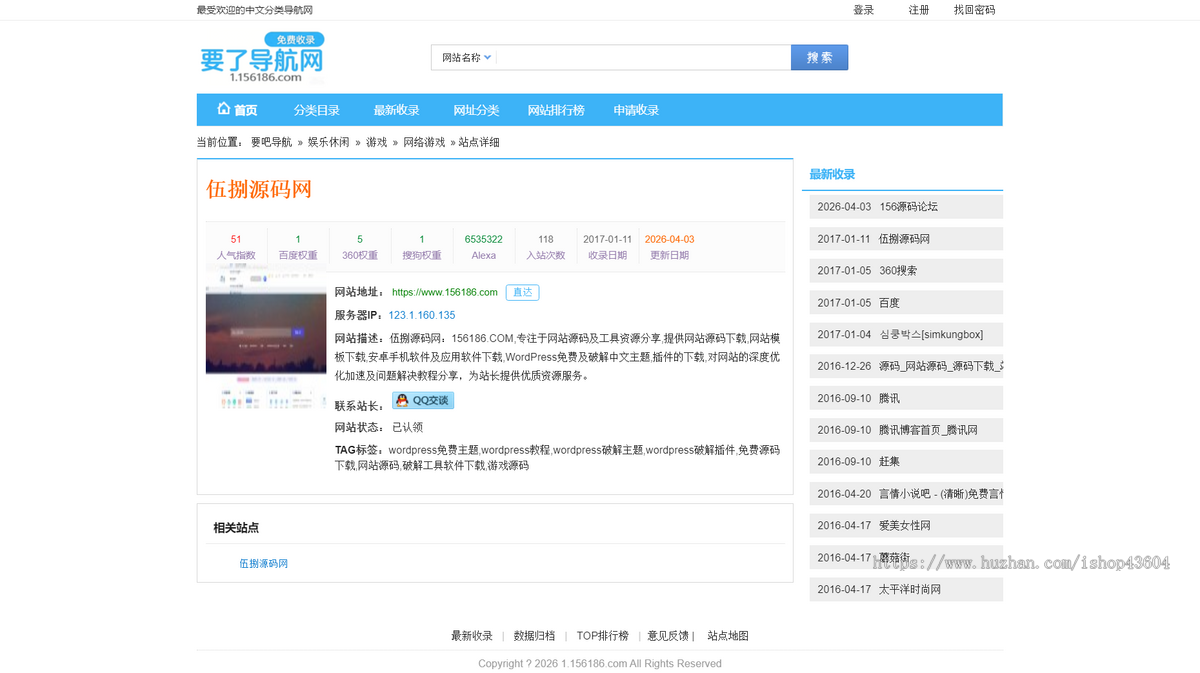Open 登录 link in top bar

pos(863,10)
